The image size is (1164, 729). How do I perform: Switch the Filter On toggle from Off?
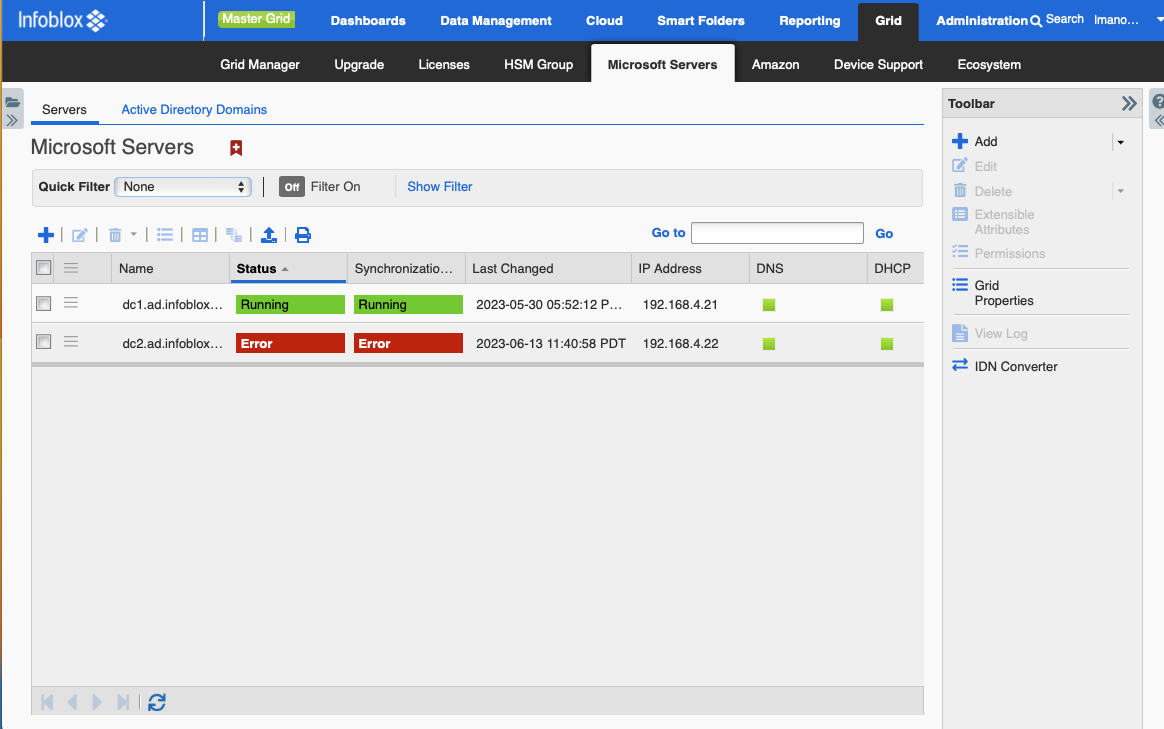291,187
